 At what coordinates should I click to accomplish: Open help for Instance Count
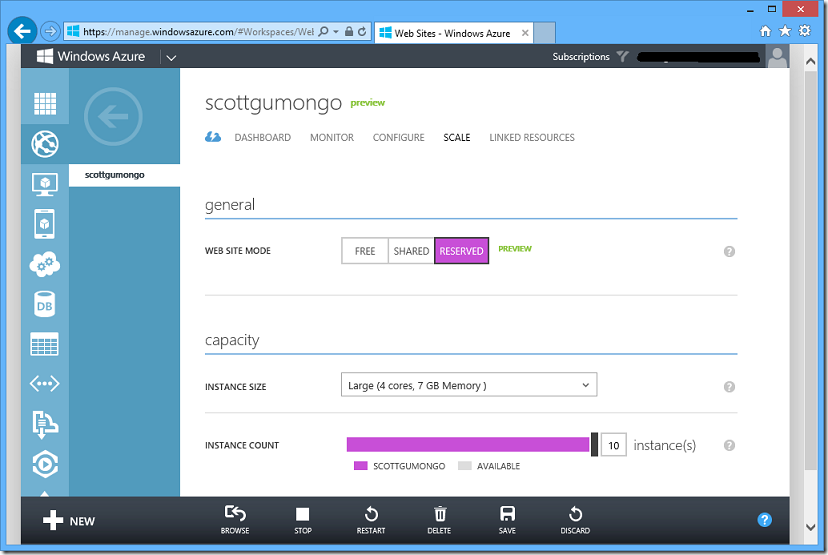tap(729, 446)
